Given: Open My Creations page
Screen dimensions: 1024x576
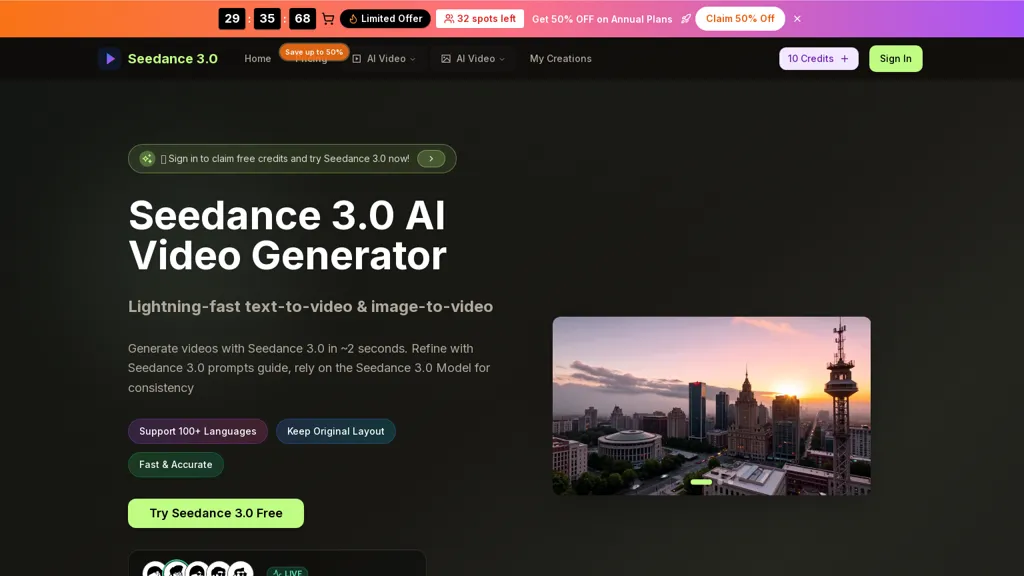Looking at the screenshot, I should (560, 59).
